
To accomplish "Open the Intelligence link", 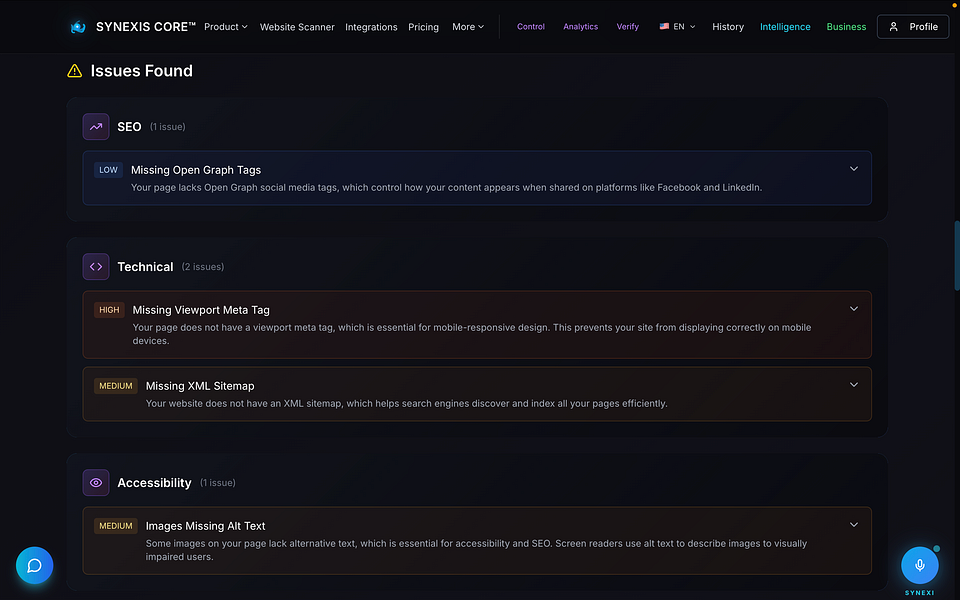I will 785,27.
